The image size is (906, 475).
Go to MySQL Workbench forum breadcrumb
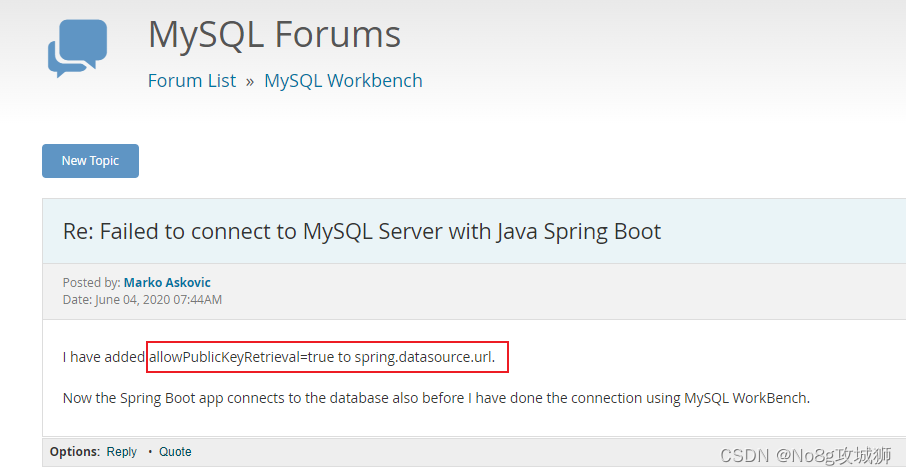click(343, 81)
